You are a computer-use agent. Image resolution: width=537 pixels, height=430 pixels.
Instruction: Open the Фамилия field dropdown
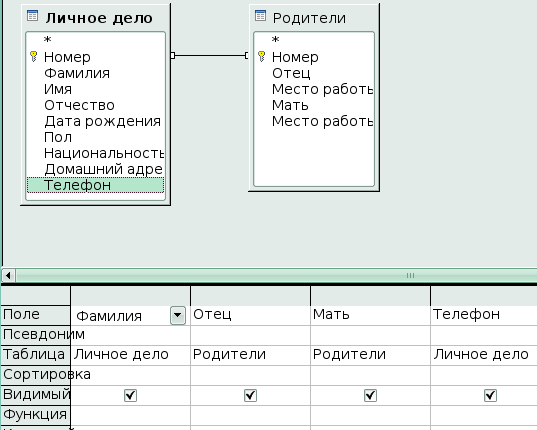[x=178, y=315]
